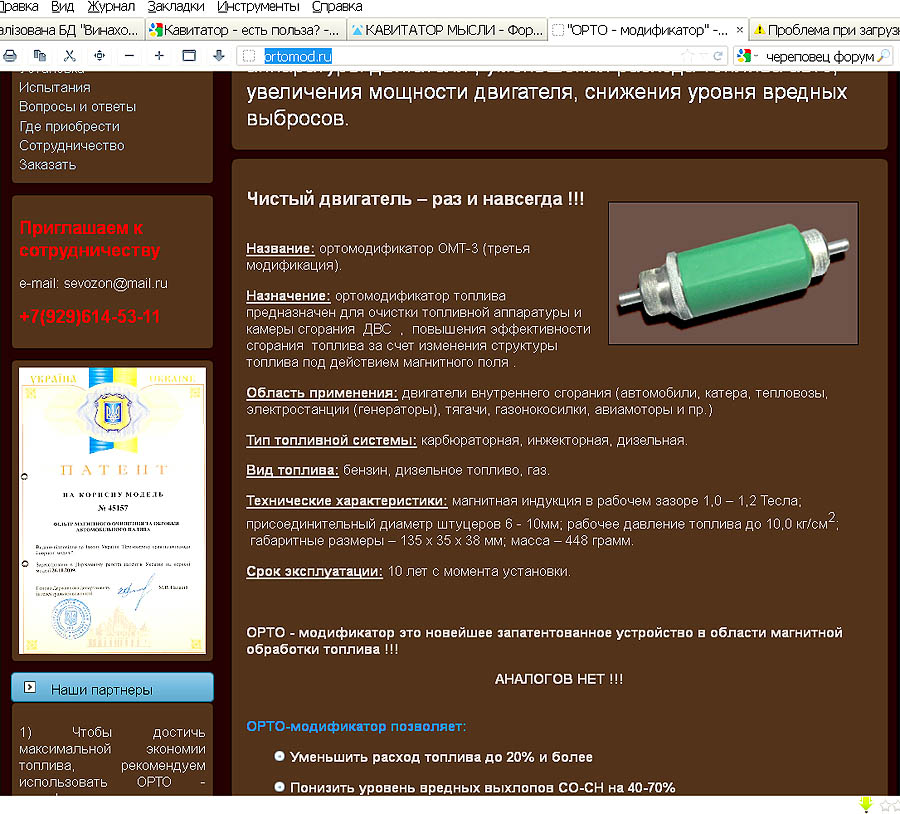Close the "ОРТО - модификатор" tab
The width and height of the screenshot is (900, 814).
[x=739, y=30]
